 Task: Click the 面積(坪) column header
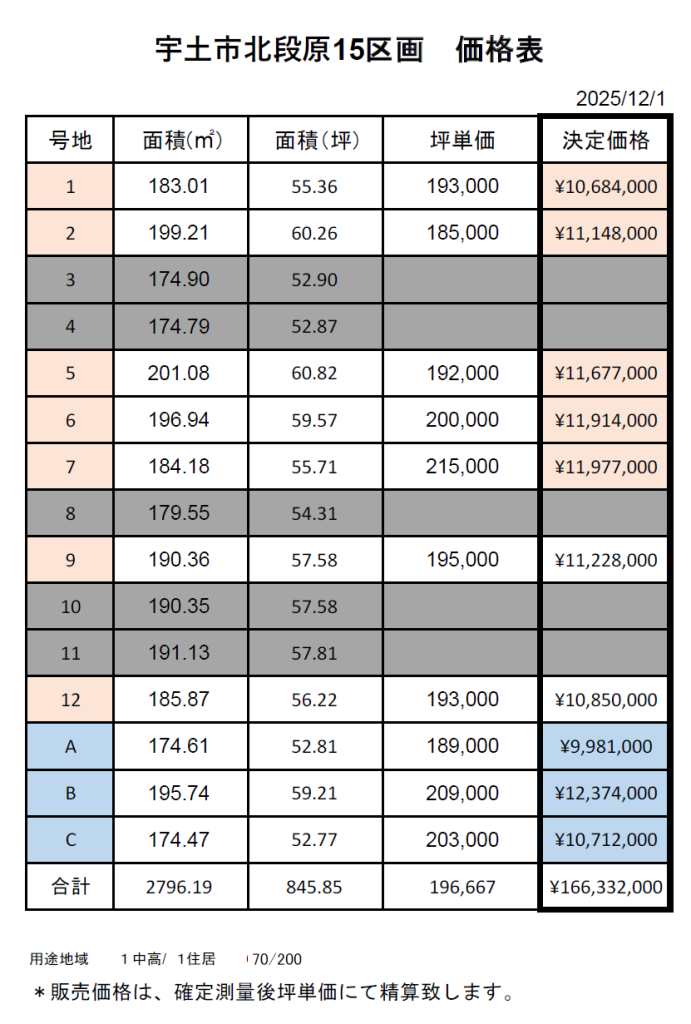pos(315,141)
